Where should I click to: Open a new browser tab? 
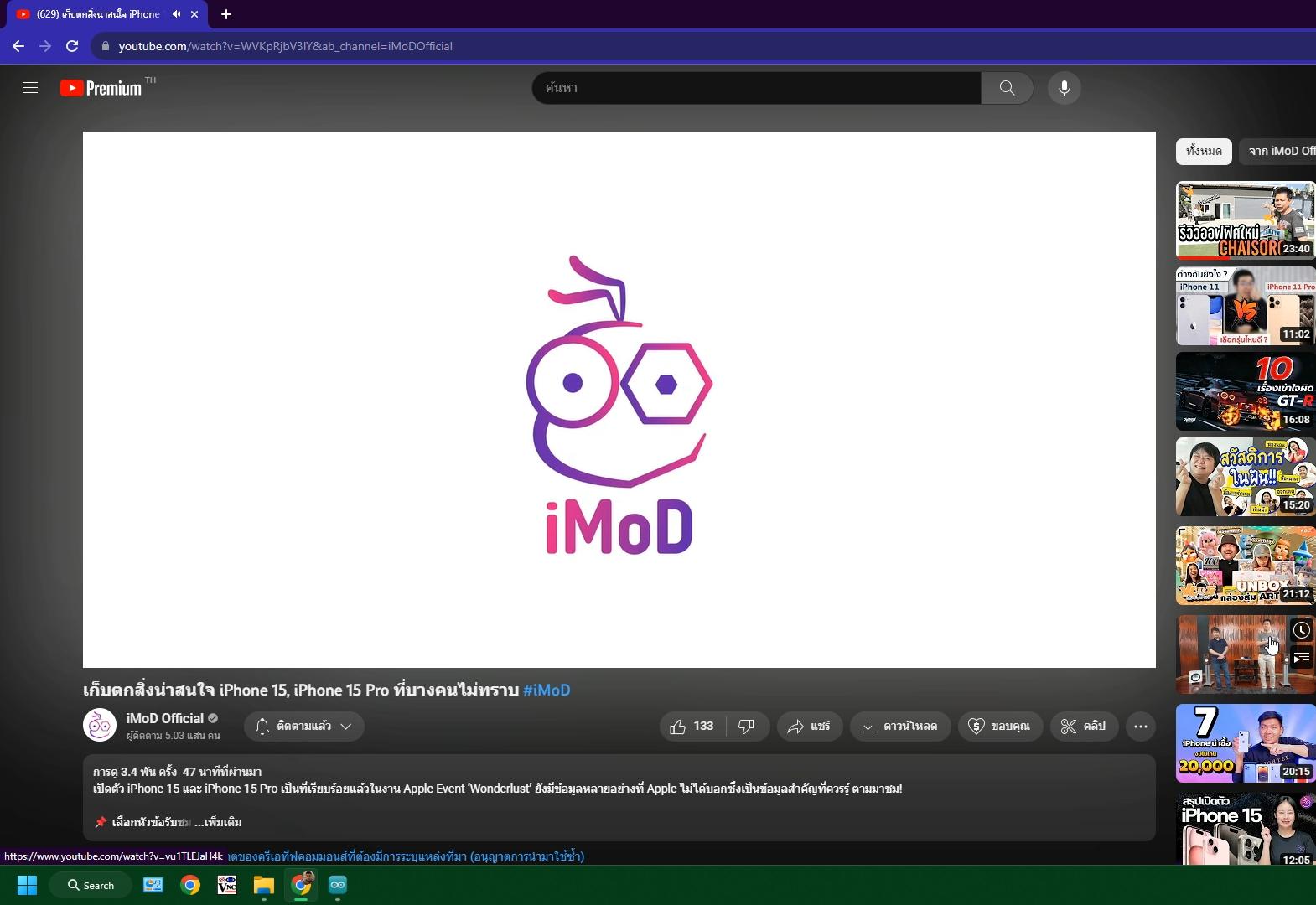(225, 14)
